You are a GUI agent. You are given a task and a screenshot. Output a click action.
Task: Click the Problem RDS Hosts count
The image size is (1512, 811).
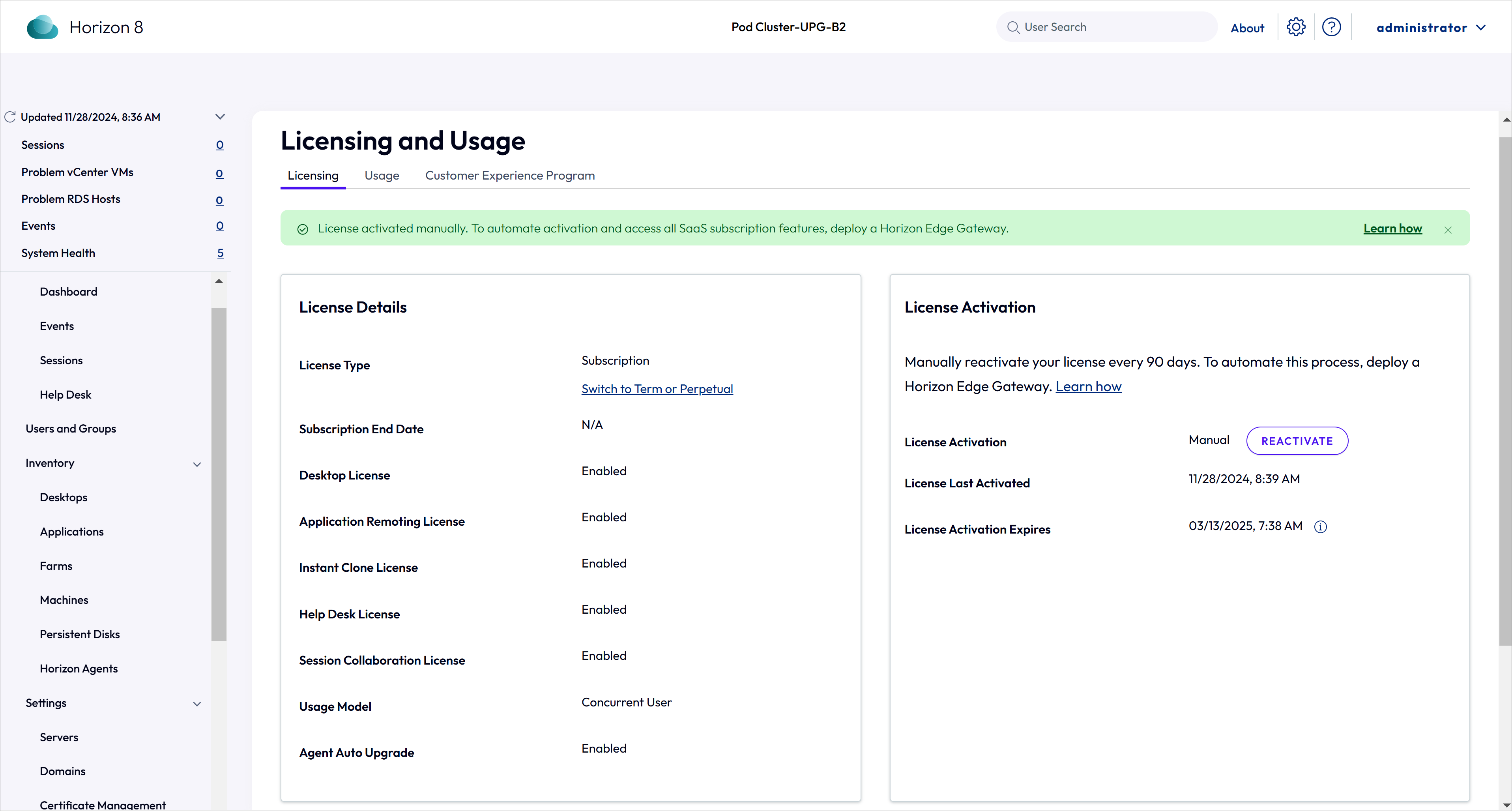(219, 200)
